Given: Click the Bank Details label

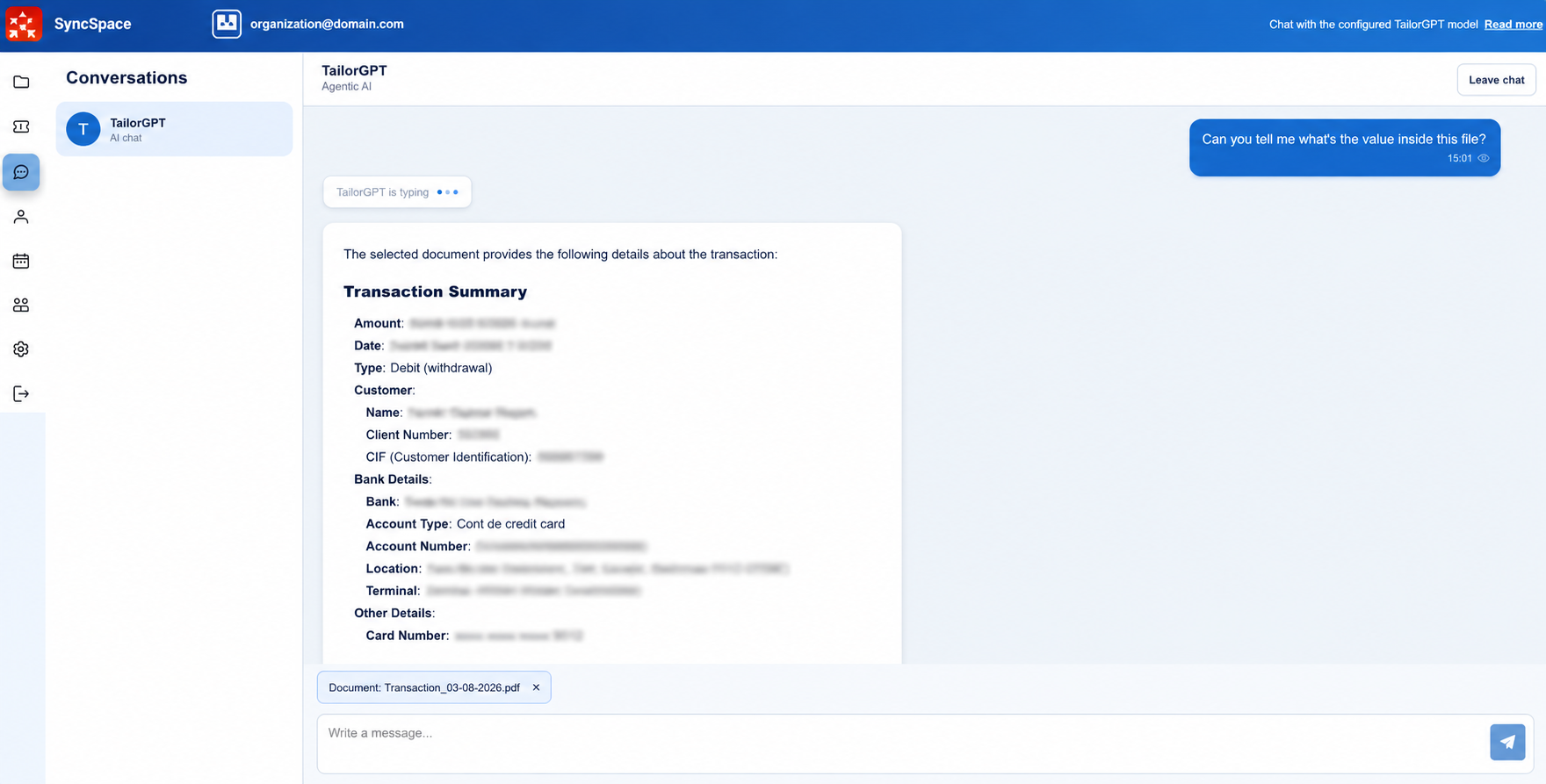Looking at the screenshot, I should pyautogui.click(x=393, y=479).
